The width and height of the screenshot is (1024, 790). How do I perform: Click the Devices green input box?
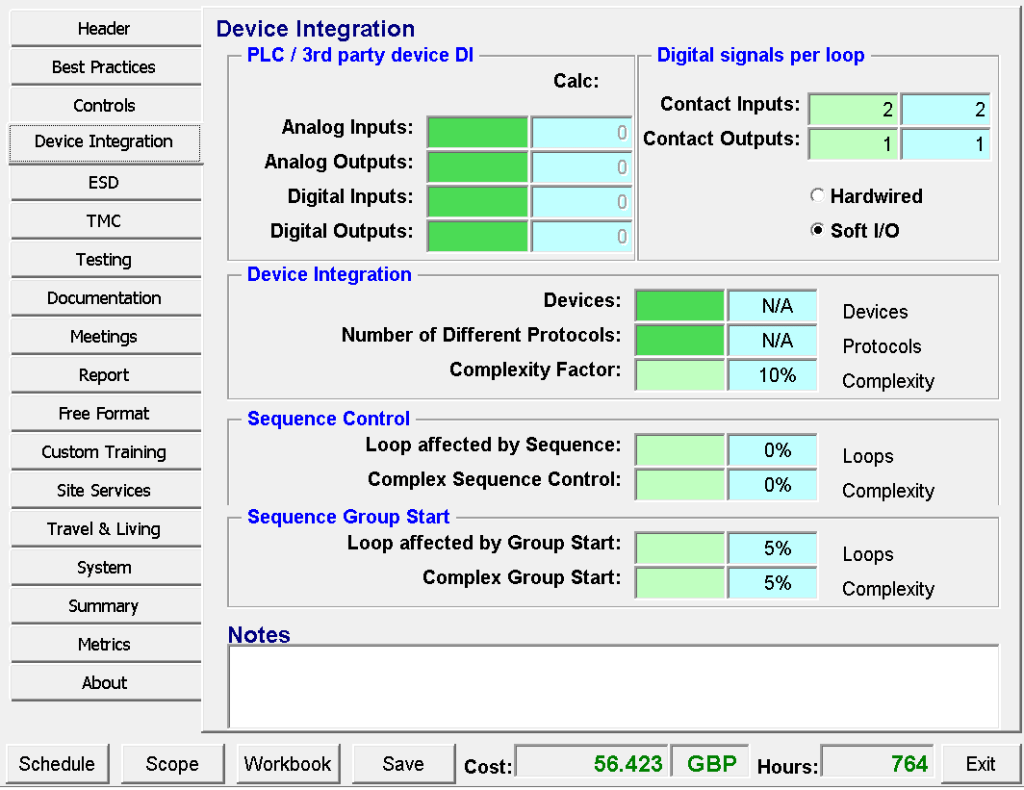click(679, 306)
